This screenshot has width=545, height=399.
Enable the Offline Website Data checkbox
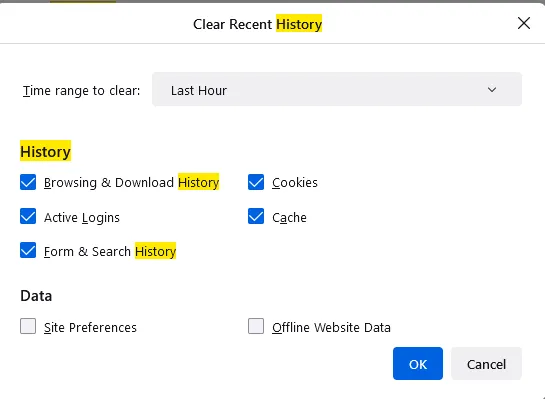click(x=256, y=326)
